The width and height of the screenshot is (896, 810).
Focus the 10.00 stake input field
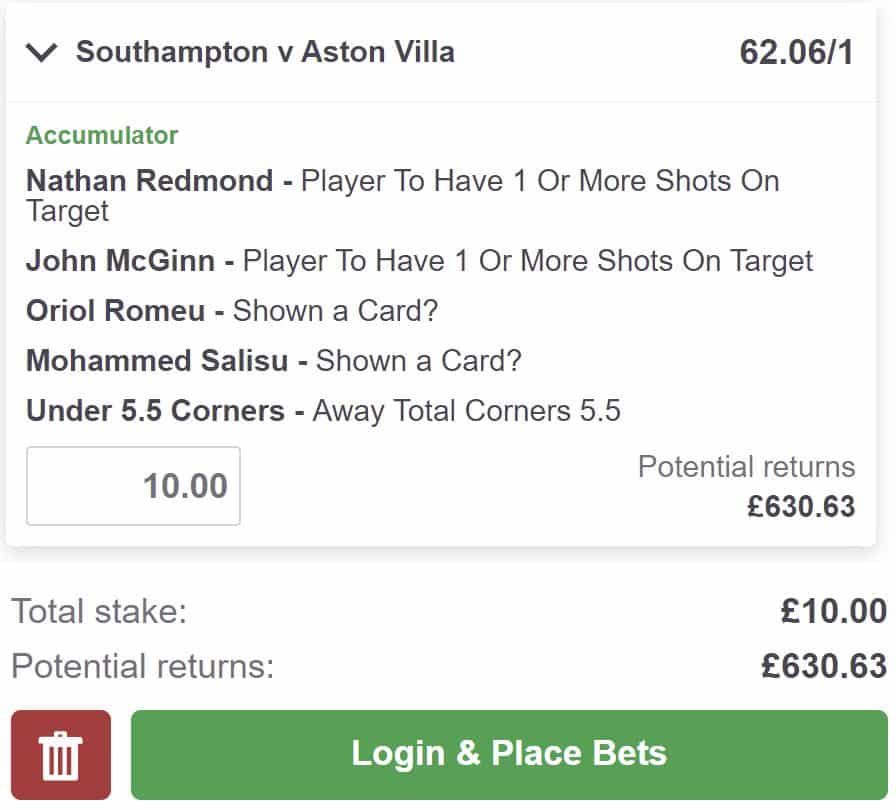pyautogui.click(x=133, y=486)
